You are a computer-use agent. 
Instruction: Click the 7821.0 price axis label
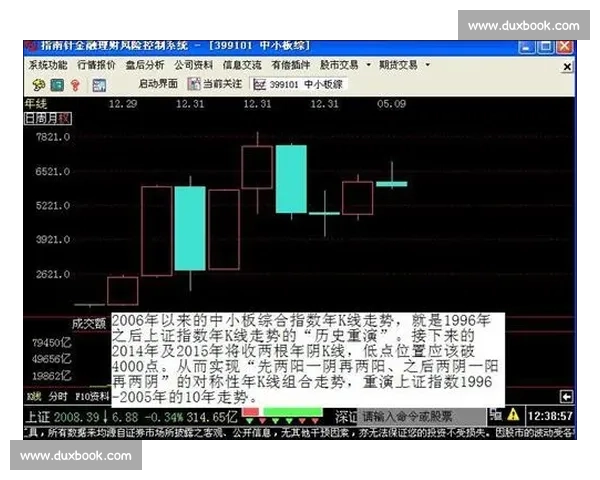pos(53,137)
